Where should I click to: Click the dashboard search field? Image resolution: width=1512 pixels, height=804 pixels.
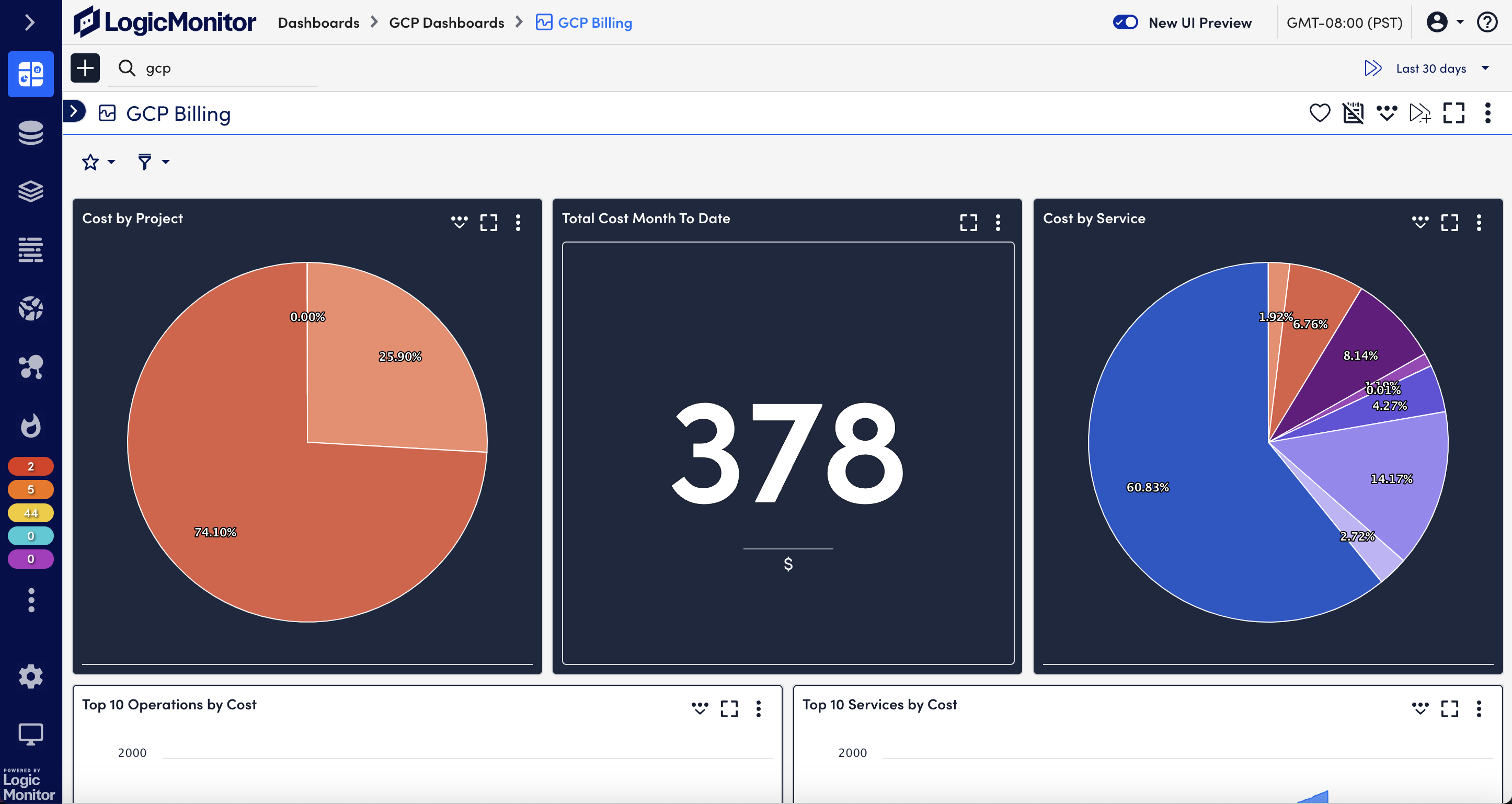pyautogui.click(x=223, y=68)
